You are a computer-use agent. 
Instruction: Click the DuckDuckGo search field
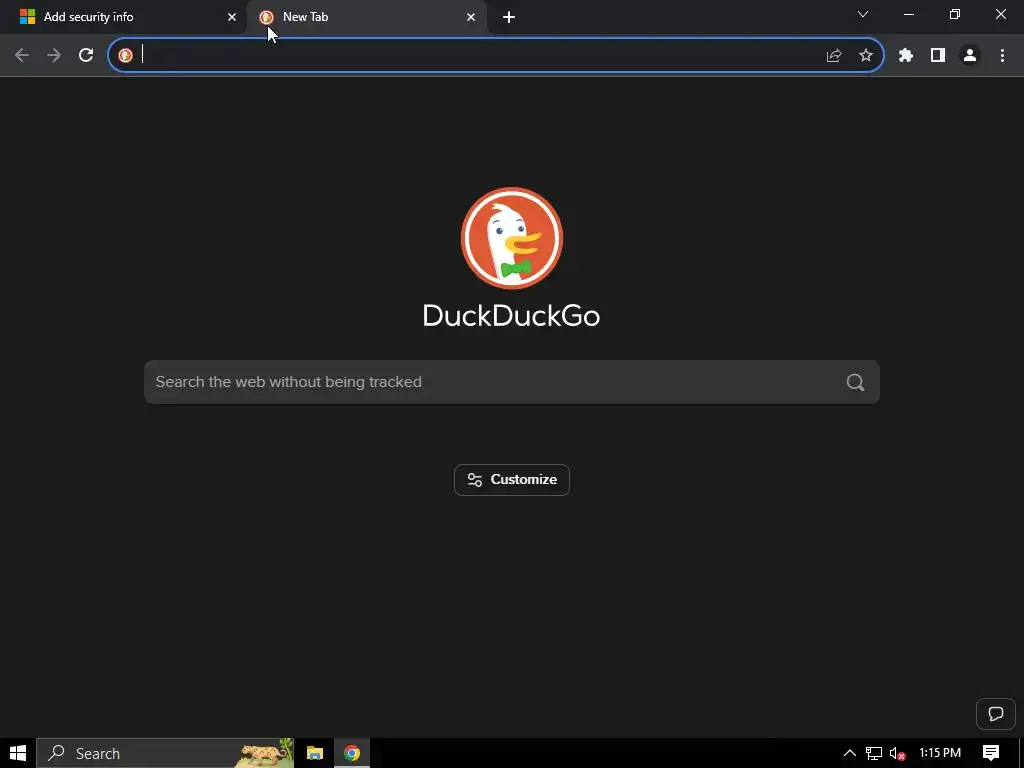(x=511, y=382)
